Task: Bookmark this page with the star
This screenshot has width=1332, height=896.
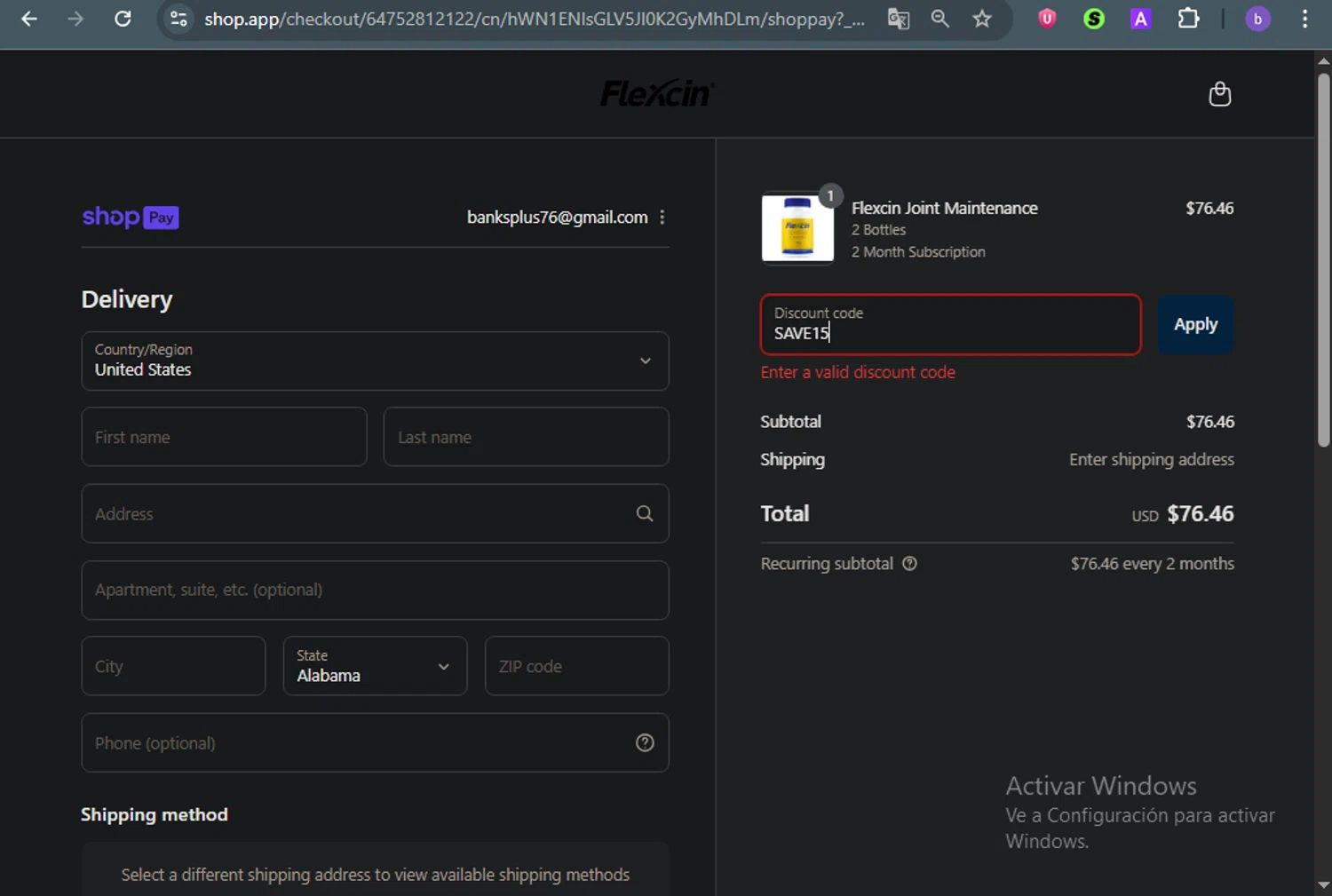Action: tap(982, 19)
